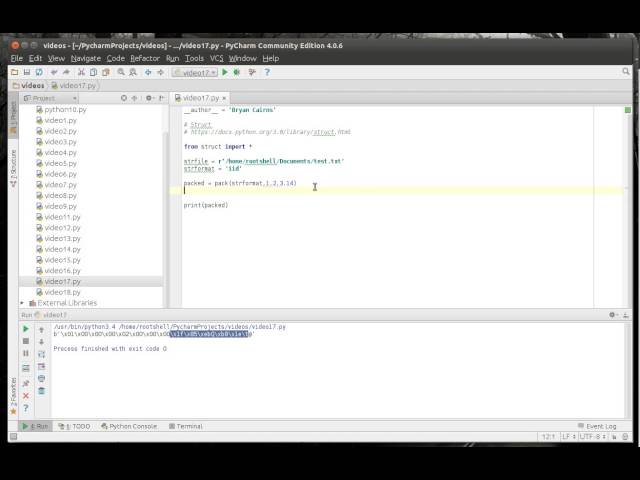This screenshot has height=480, width=640.
Task: Toggle pin tab in Run panel
Action: tap(26, 383)
